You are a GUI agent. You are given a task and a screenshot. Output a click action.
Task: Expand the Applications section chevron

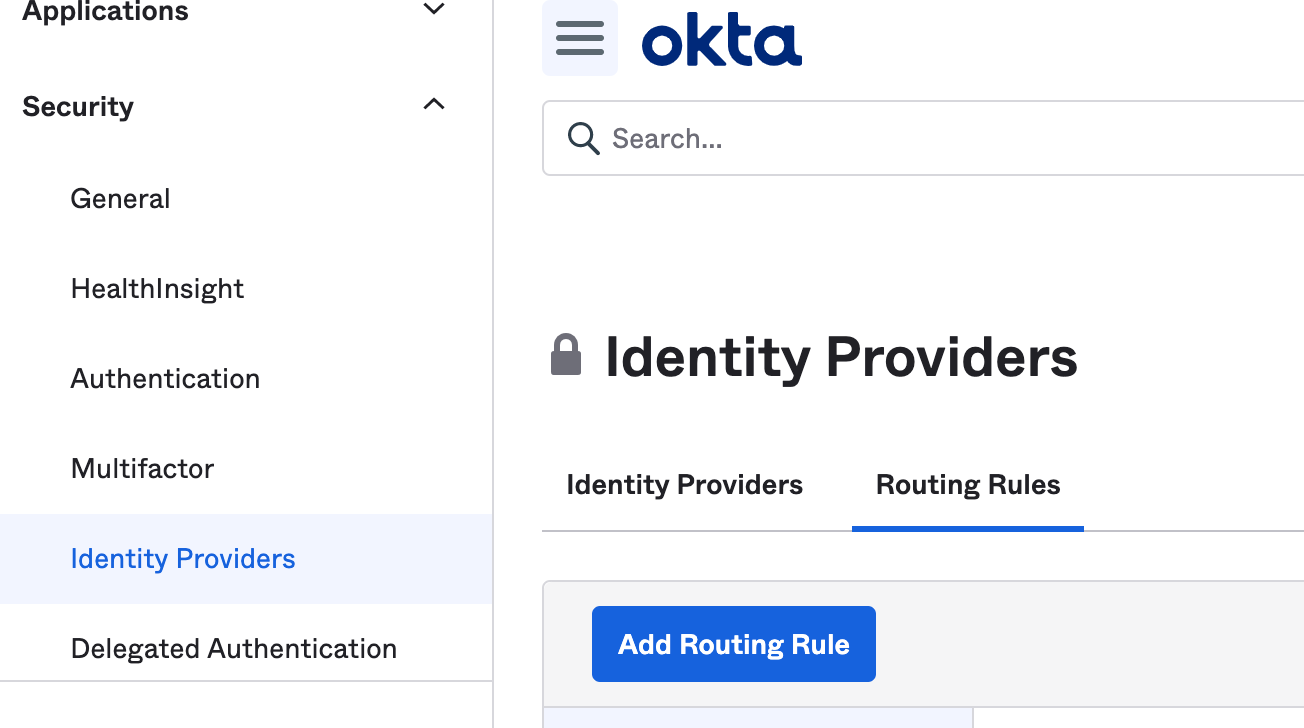[x=433, y=10]
